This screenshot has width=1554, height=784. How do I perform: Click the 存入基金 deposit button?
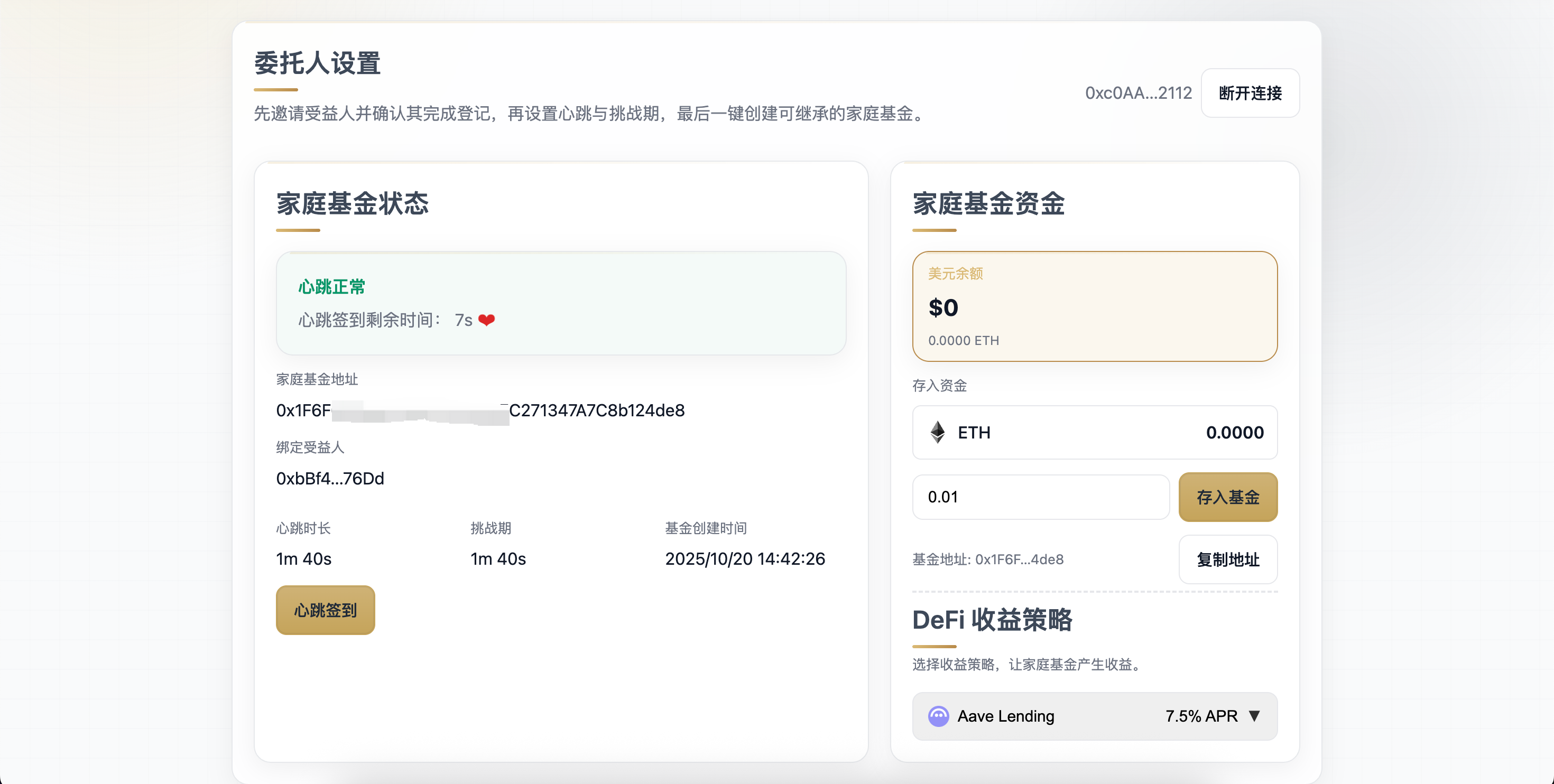[1228, 497]
